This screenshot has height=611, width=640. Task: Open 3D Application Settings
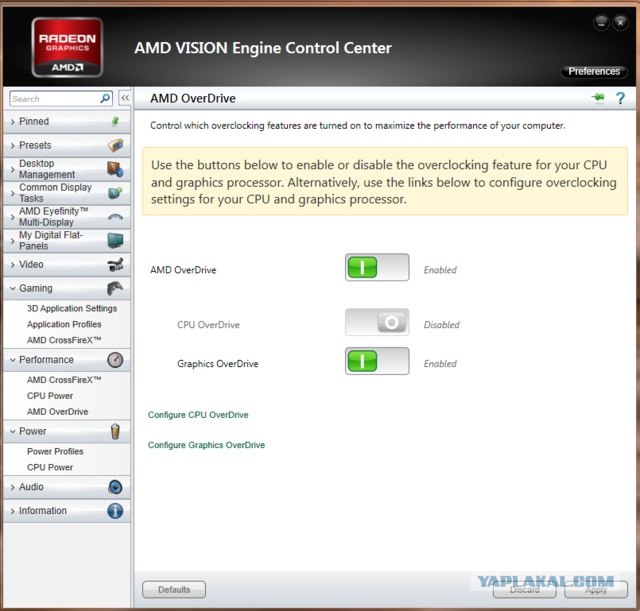tap(72, 309)
